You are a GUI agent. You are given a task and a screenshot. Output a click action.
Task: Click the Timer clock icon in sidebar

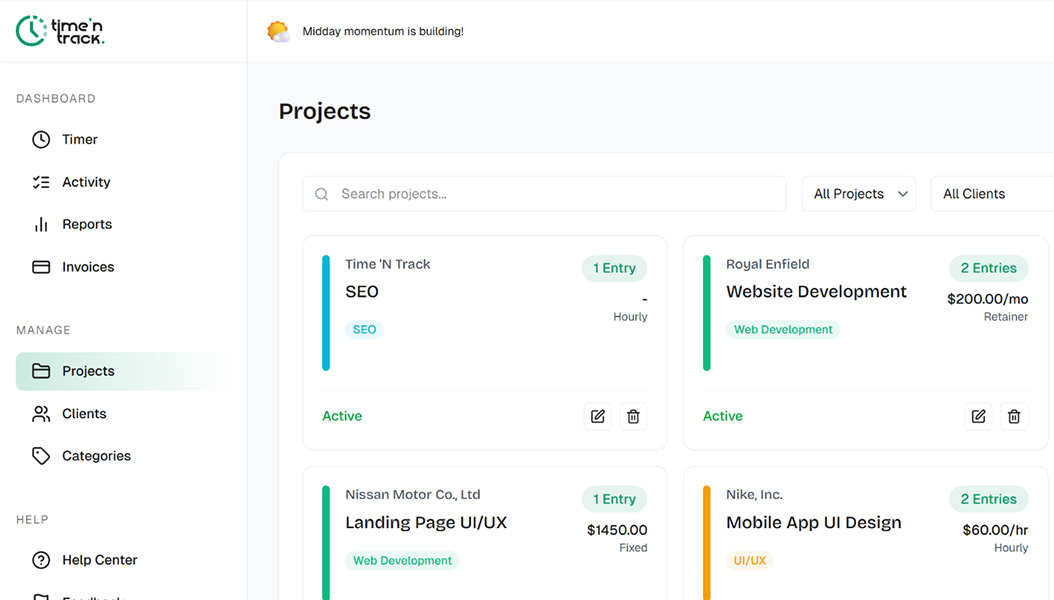tap(41, 140)
